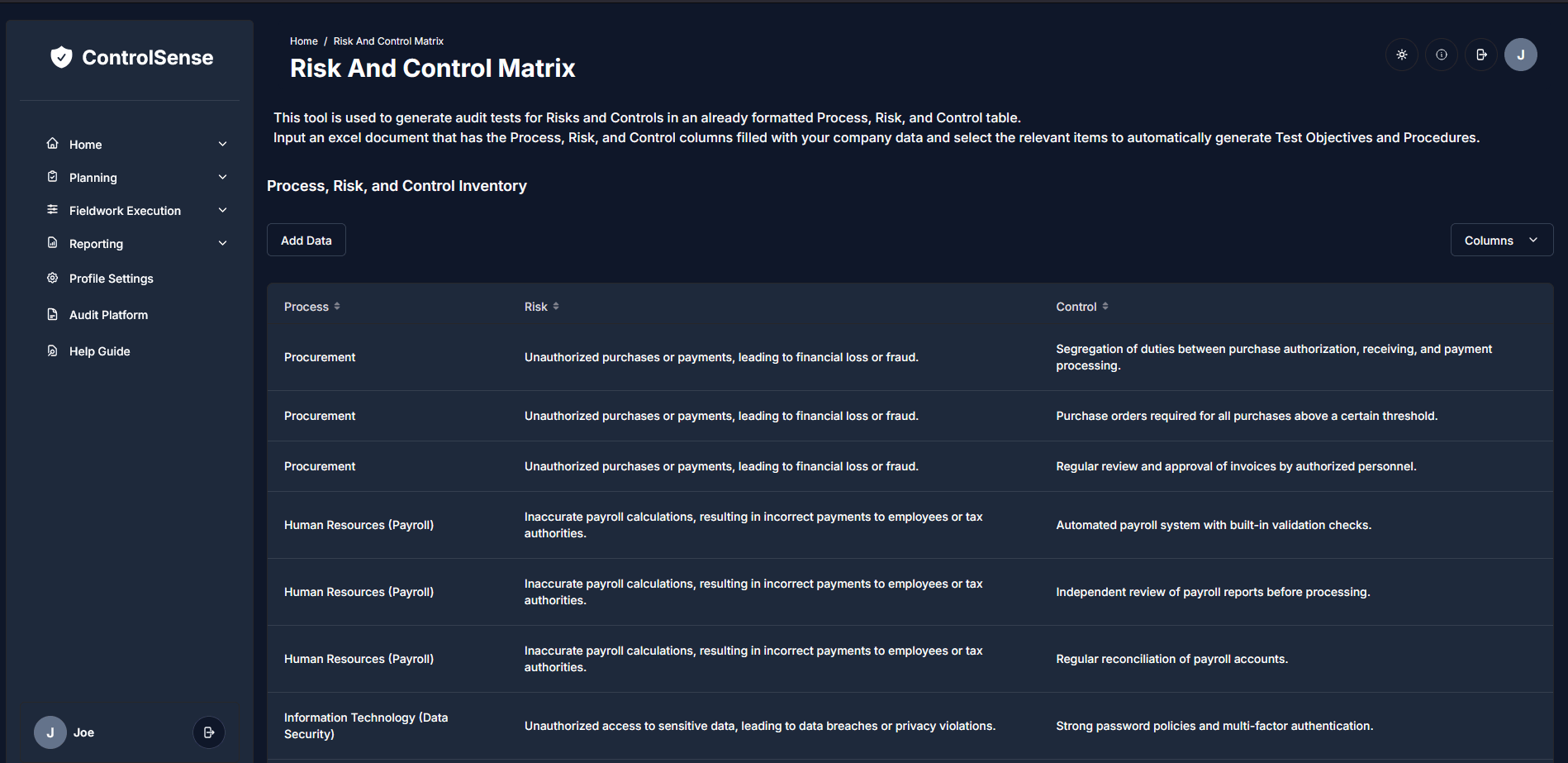
Task: Expand the Home menu chevron
Action: pyautogui.click(x=222, y=145)
